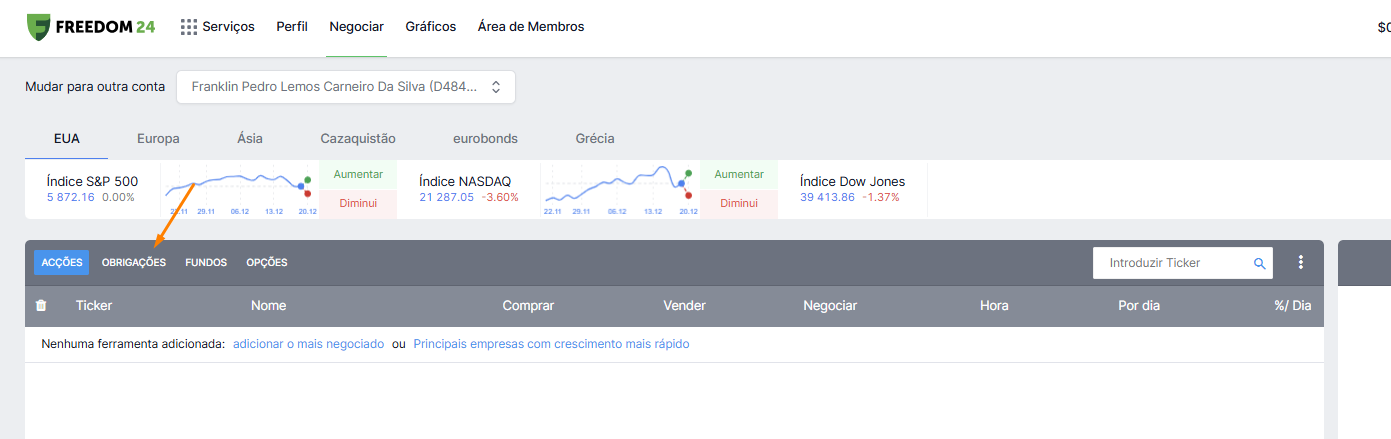1391x439 pixels.
Task: Sort by Ticker column
Action: coord(94,305)
